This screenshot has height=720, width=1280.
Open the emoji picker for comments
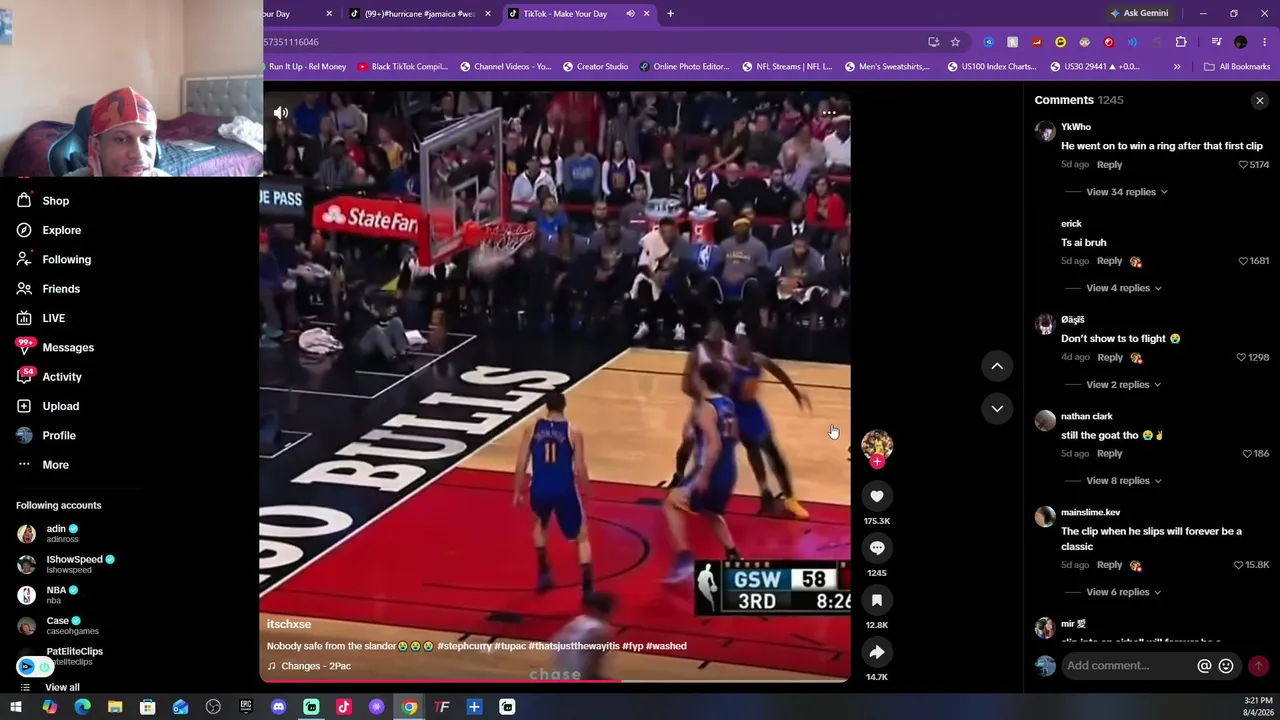point(1226,666)
